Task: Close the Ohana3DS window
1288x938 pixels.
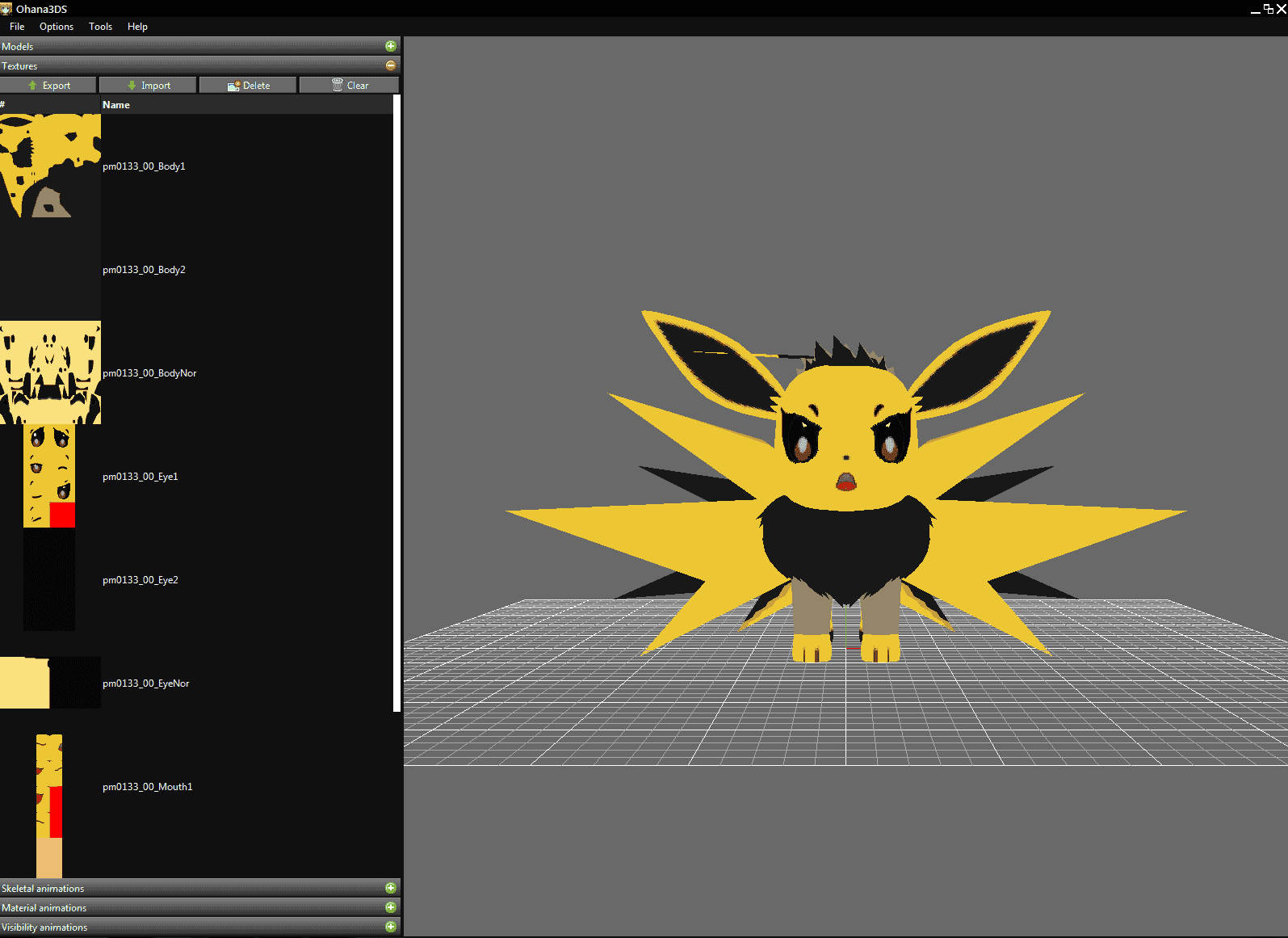Action: [1282, 9]
